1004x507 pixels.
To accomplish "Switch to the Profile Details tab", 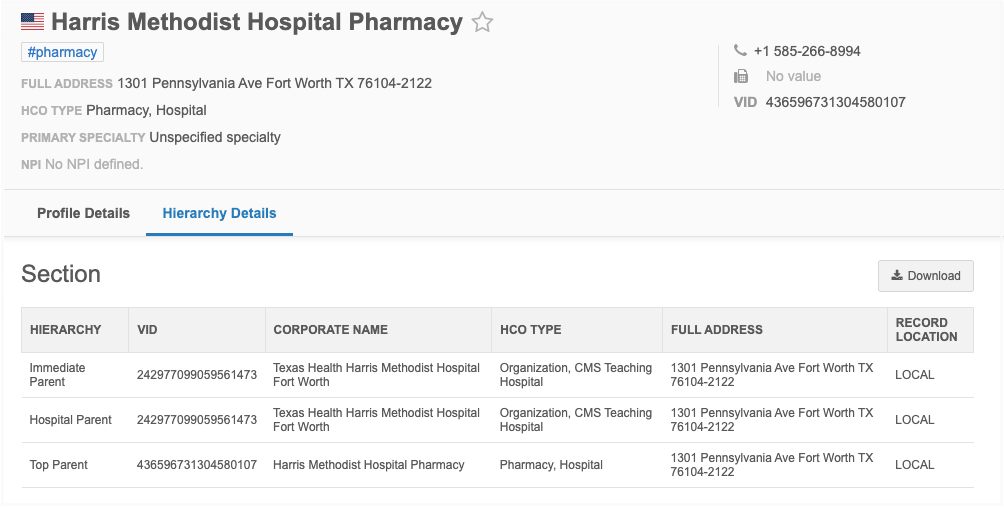I will 83,213.
